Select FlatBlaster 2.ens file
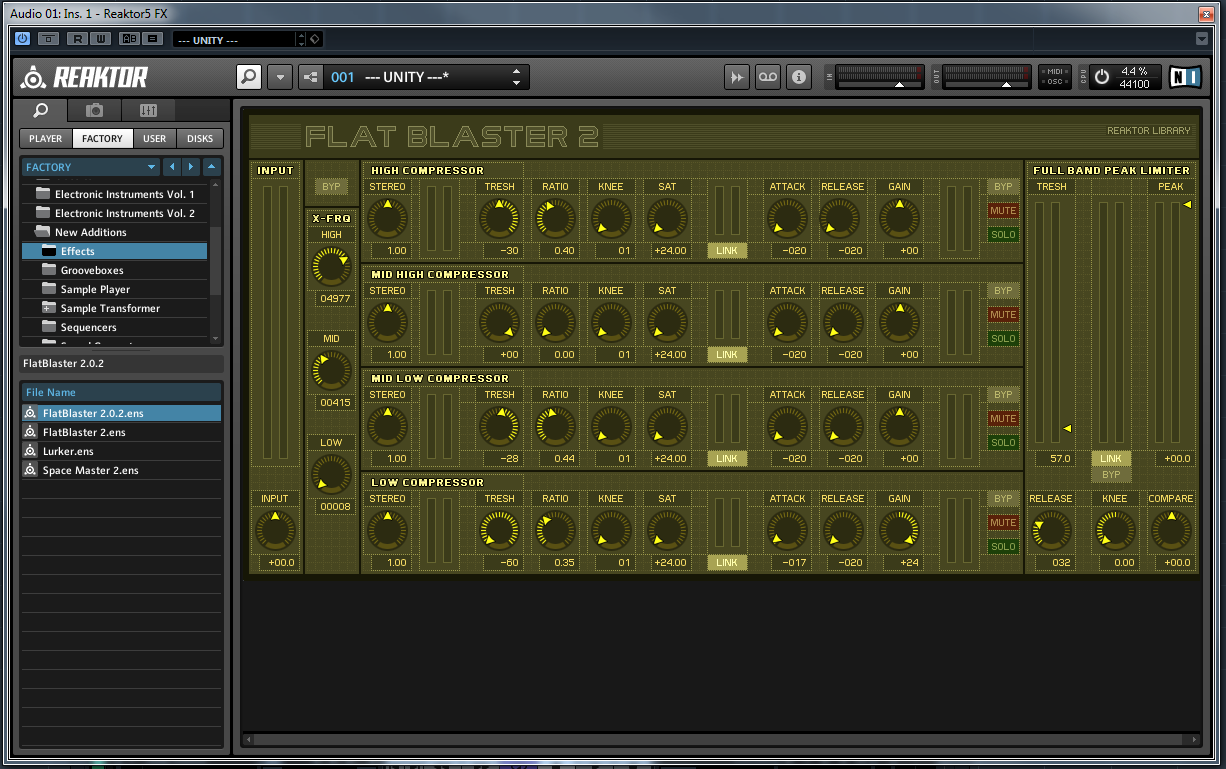This screenshot has width=1226, height=769. coord(121,432)
